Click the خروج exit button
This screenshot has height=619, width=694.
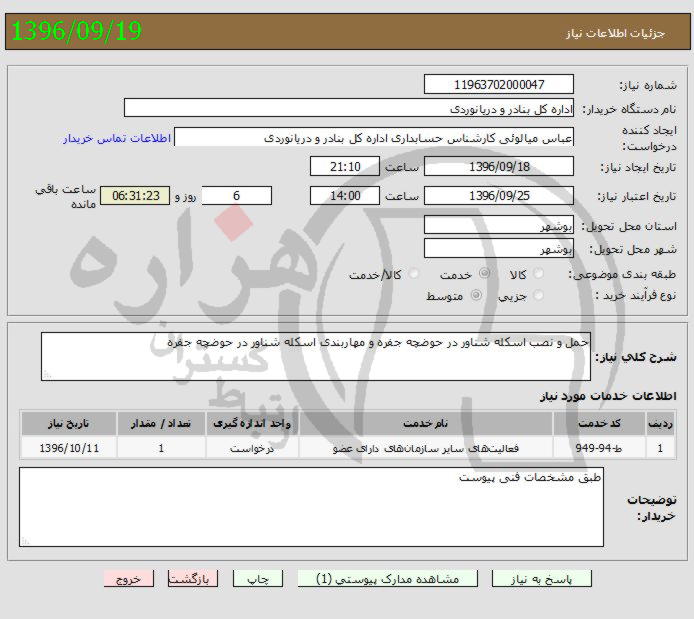(x=129, y=579)
